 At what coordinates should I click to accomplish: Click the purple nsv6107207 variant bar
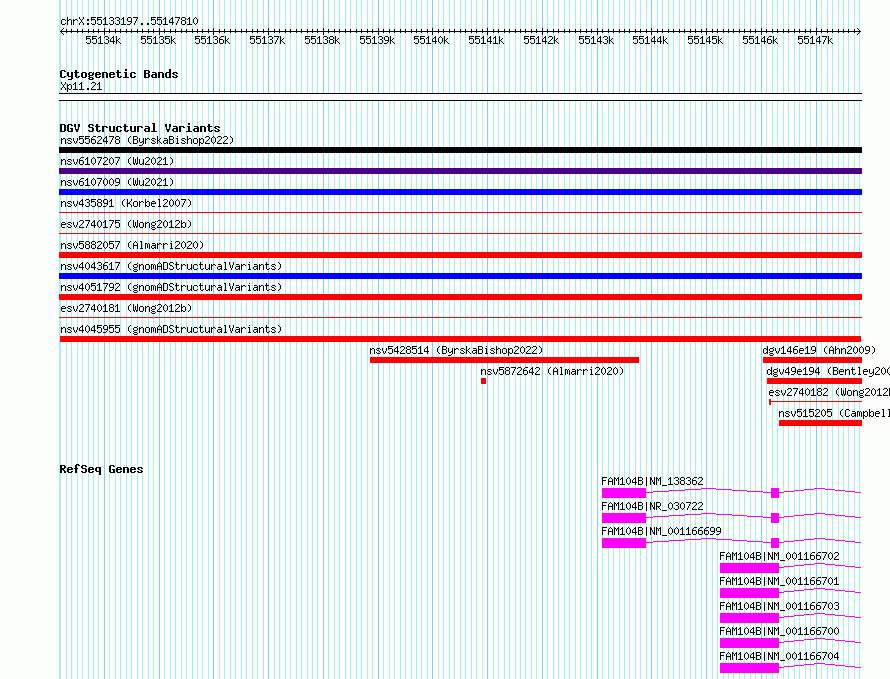click(460, 171)
